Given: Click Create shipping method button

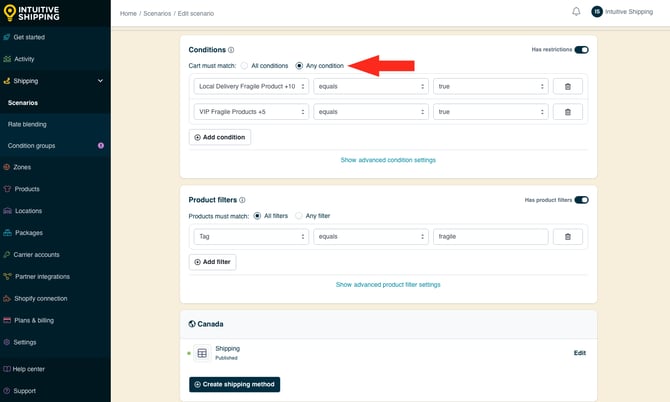Looking at the screenshot, I should (x=235, y=384).
